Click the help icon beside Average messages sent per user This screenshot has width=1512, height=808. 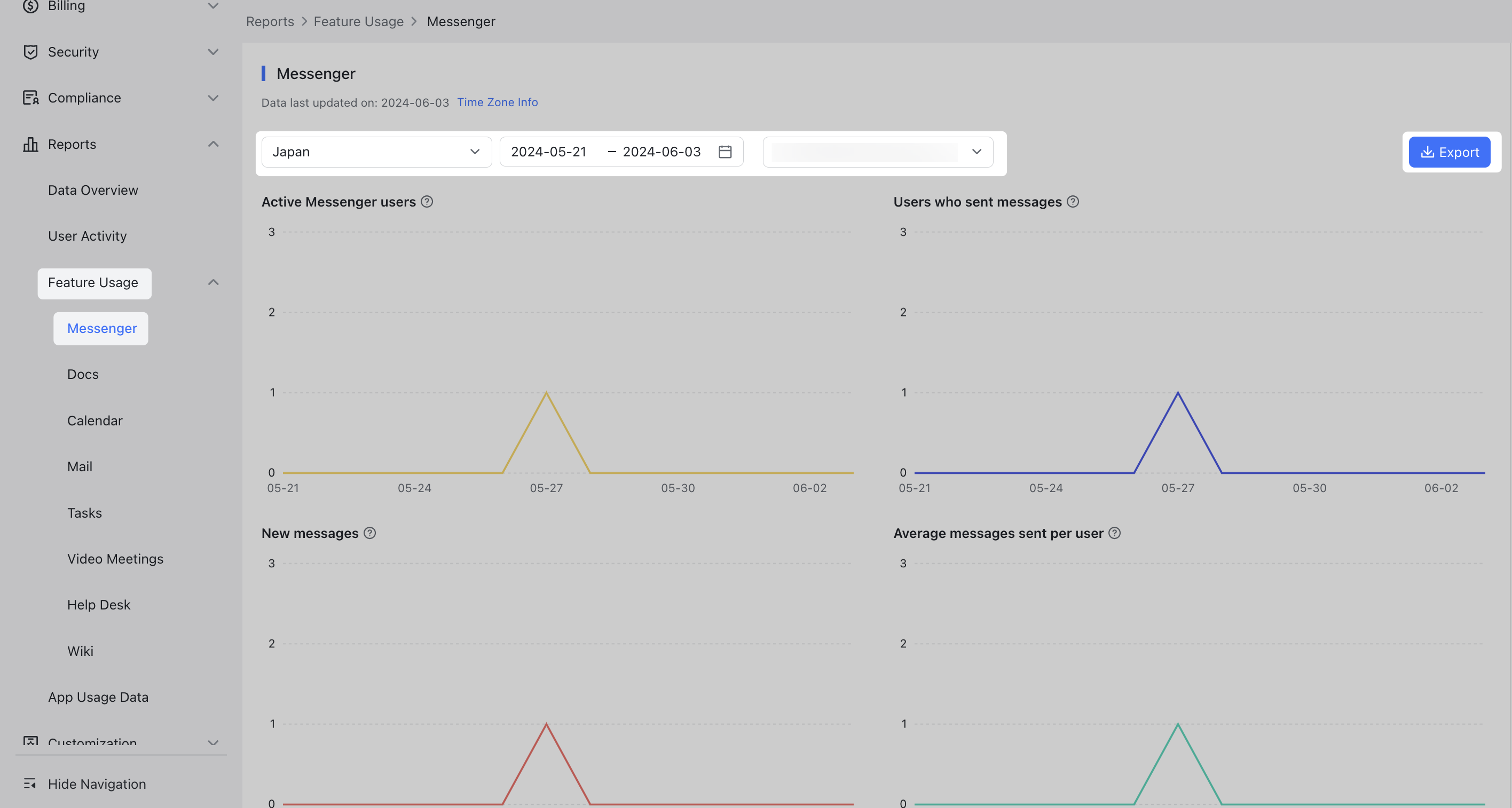click(1115, 533)
